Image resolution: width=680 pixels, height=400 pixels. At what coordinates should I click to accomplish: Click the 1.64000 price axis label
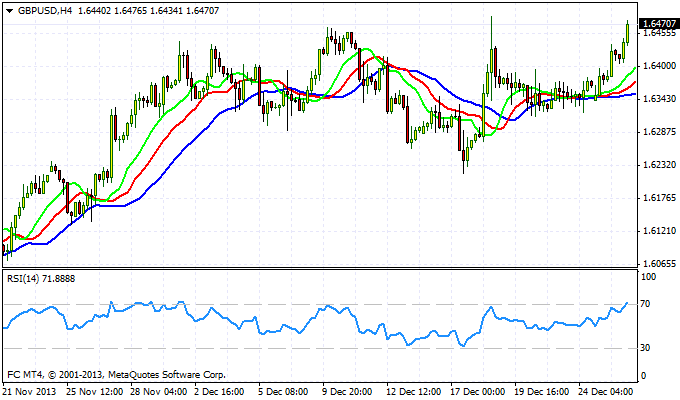tap(660, 66)
